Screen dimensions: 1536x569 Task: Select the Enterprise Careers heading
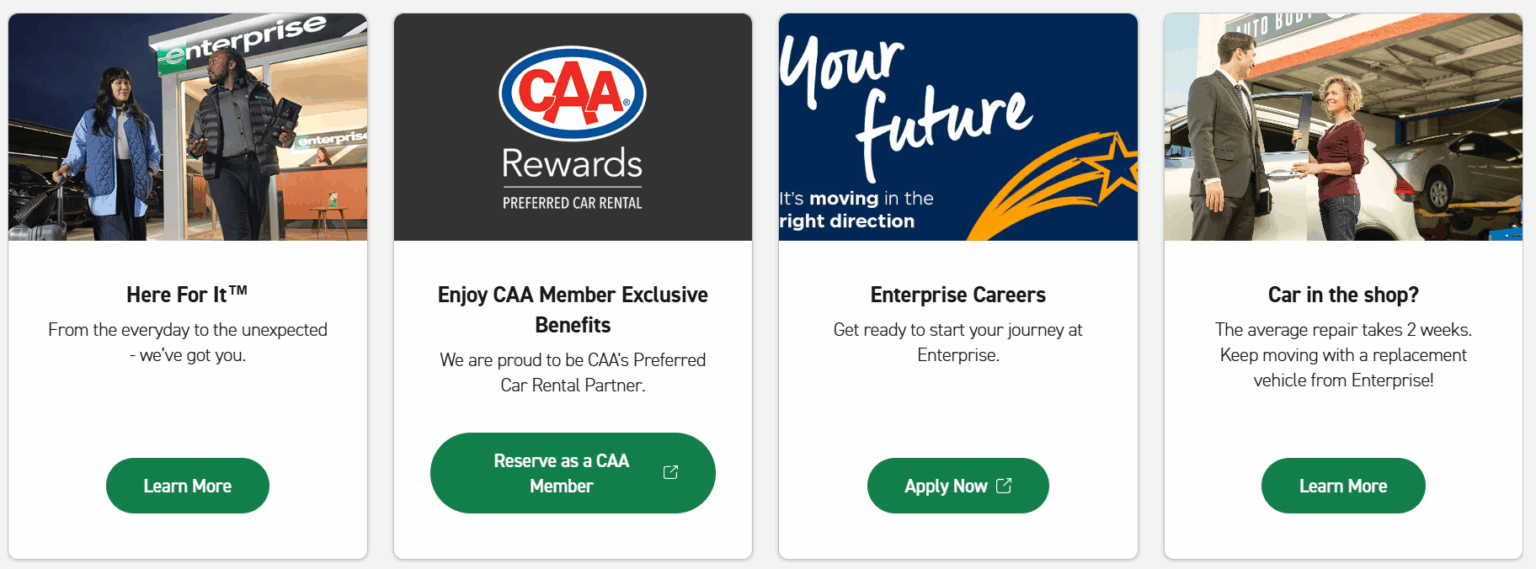point(957,294)
